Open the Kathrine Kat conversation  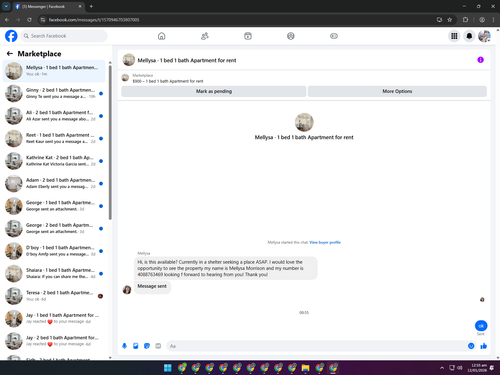(x=54, y=161)
